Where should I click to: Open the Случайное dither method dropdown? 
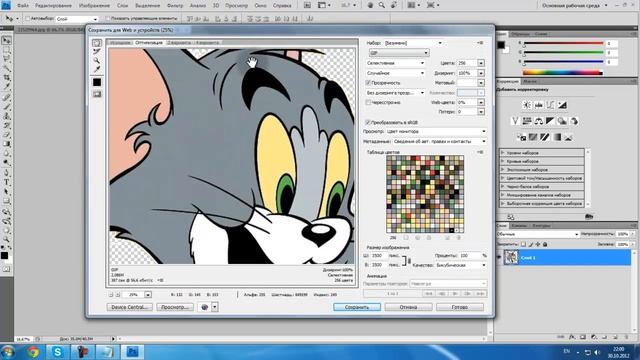[x=395, y=73]
